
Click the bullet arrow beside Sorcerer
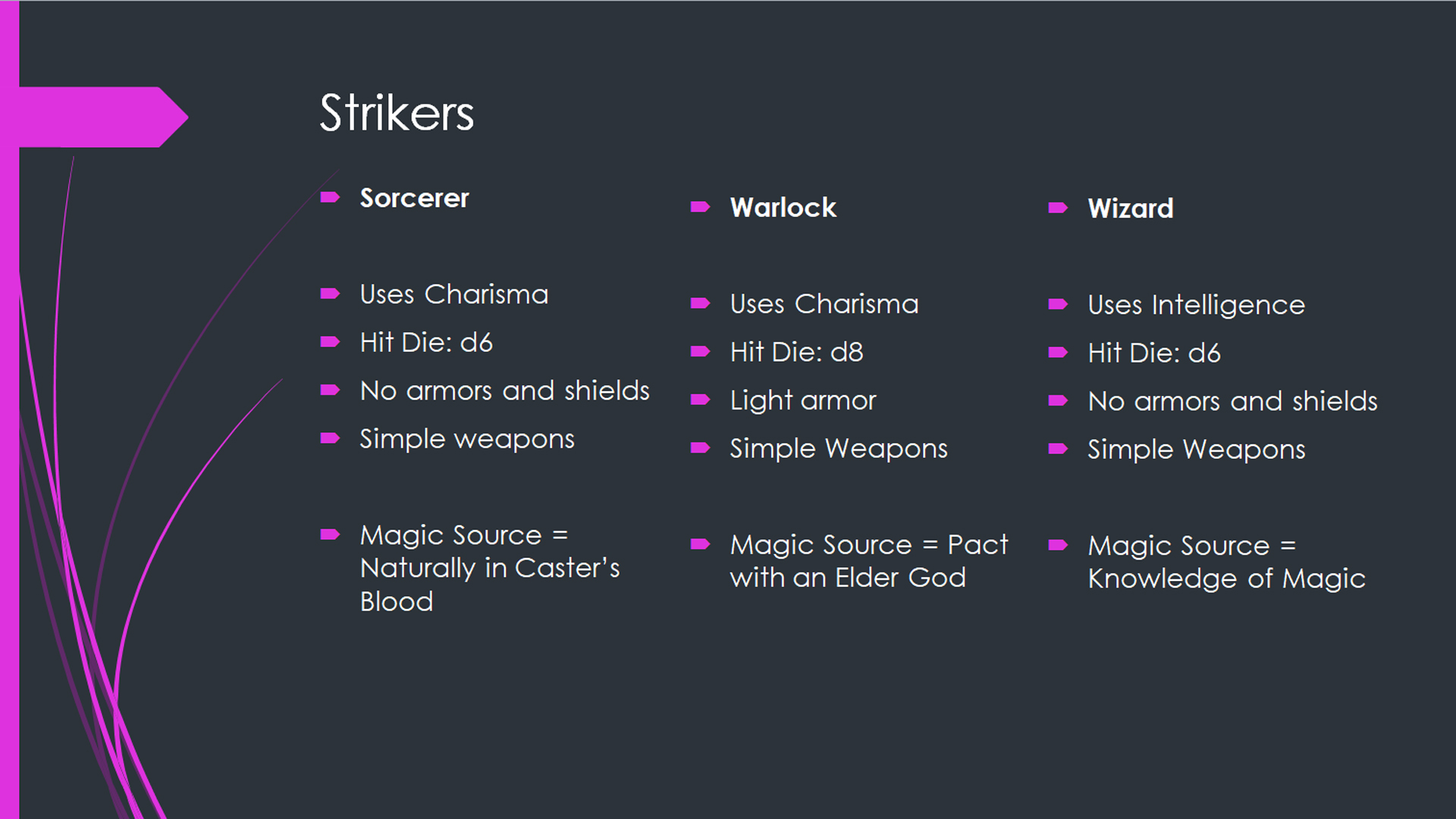click(330, 198)
